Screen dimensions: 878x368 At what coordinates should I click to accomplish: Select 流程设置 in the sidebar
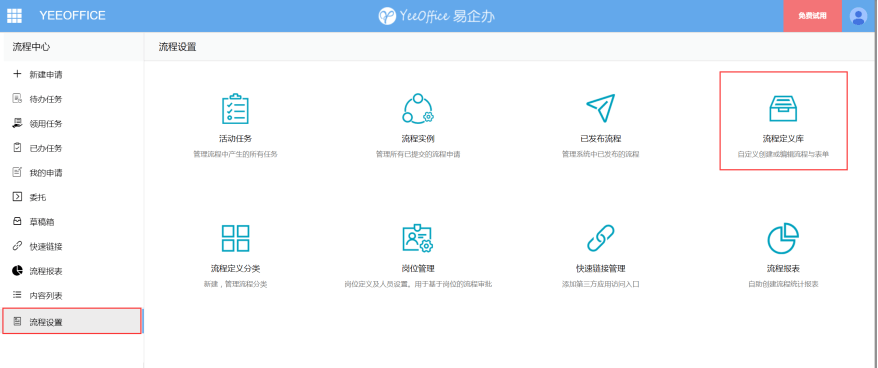[72, 321]
